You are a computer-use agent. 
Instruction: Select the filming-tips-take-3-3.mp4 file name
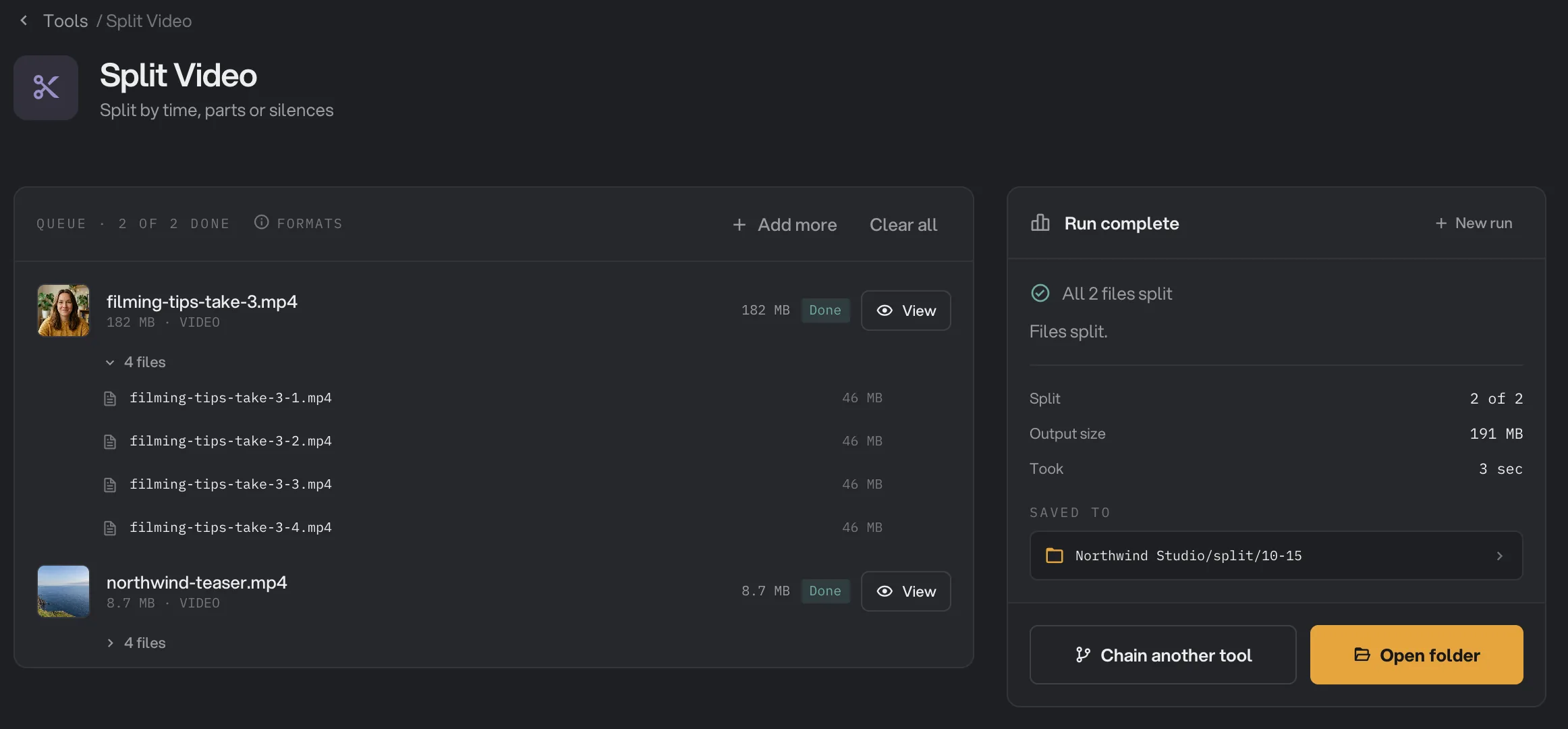[231, 485]
